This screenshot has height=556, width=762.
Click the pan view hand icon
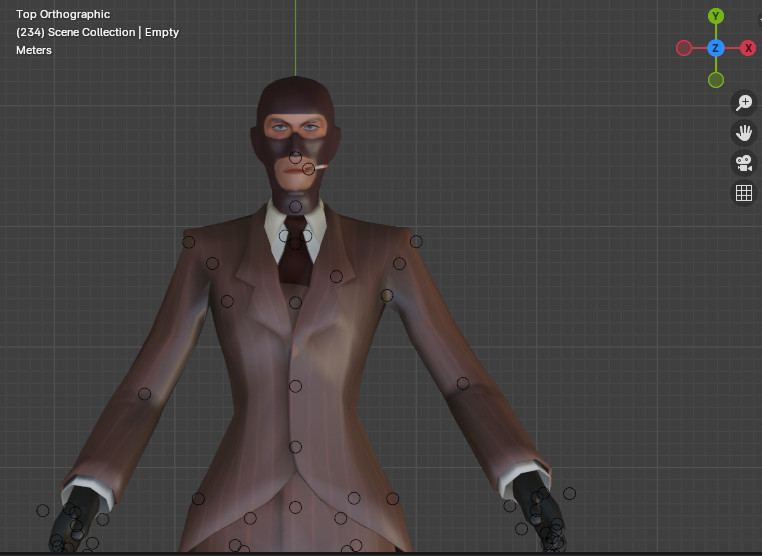pos(744,133)
